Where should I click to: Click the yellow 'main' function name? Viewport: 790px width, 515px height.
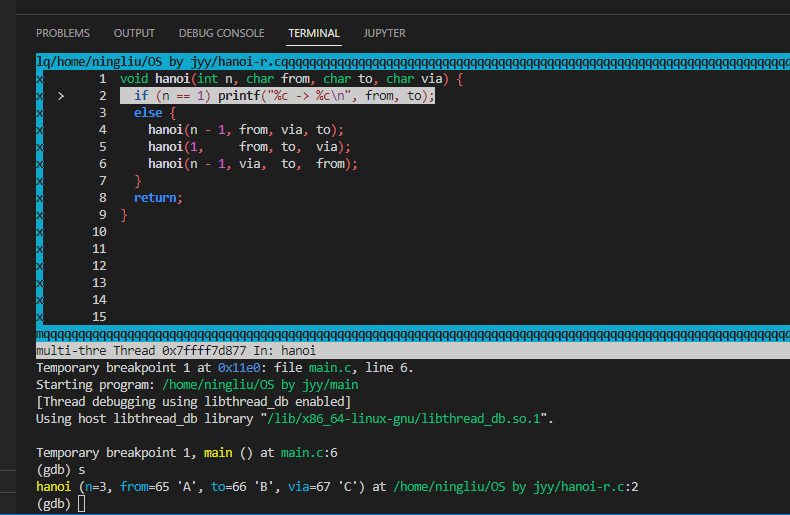pos(218,453)
